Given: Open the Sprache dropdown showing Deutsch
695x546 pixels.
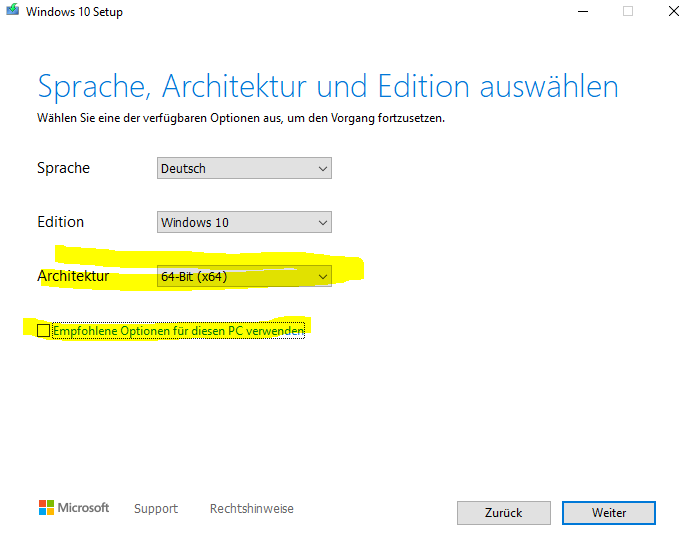Looking at the screenshot, I should [x=244, y=168].
